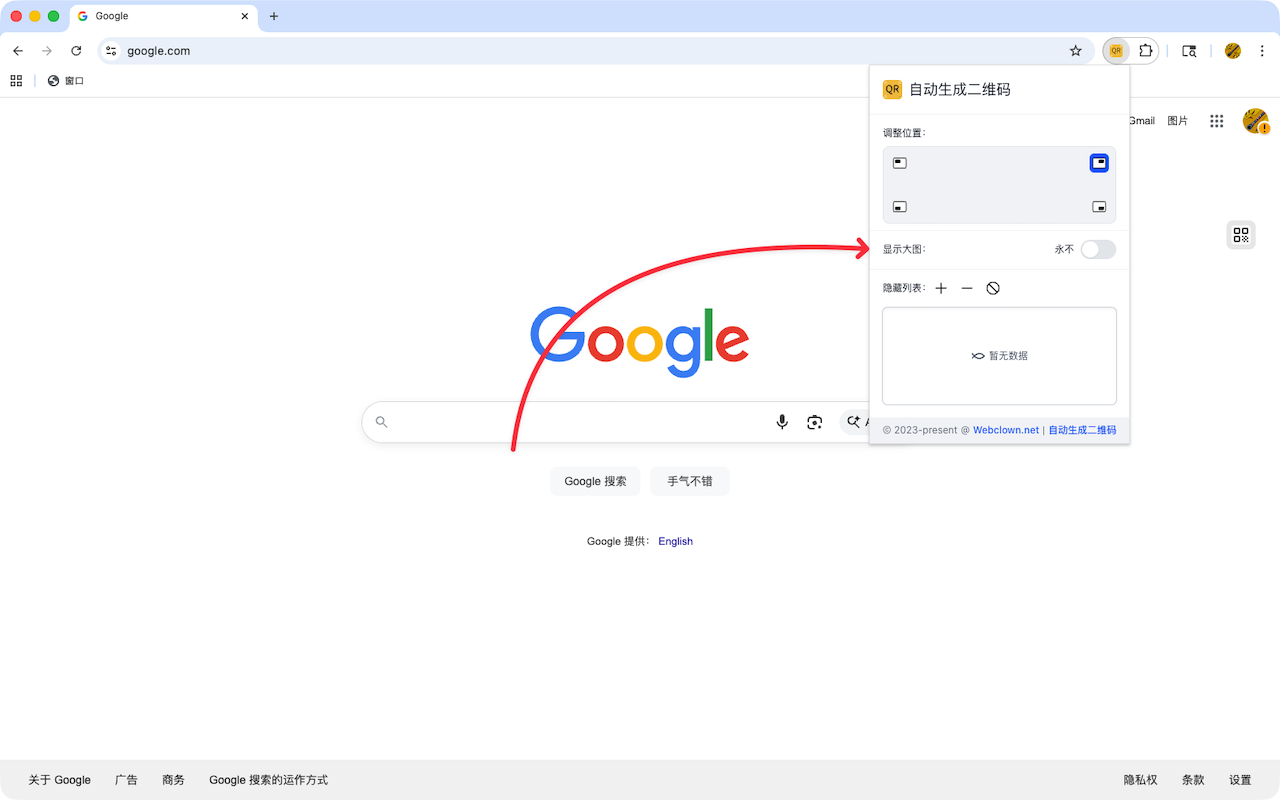The width and height of the screenshot is (1280, 800).
Task: Search by image with the lens icon
Action: [815, 422]
